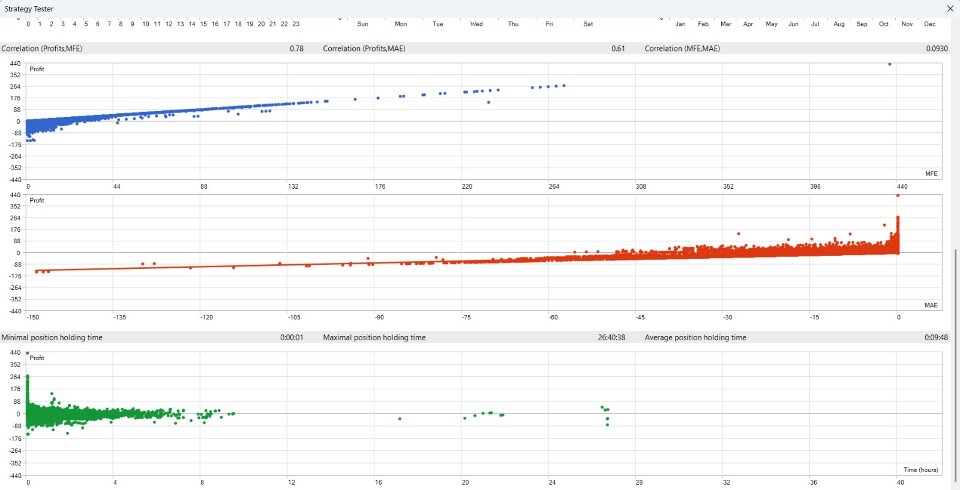The height and width of the screenshot is (490, 960).
Task: Click the 'Nov' month axis label
Action: (907, 24)
